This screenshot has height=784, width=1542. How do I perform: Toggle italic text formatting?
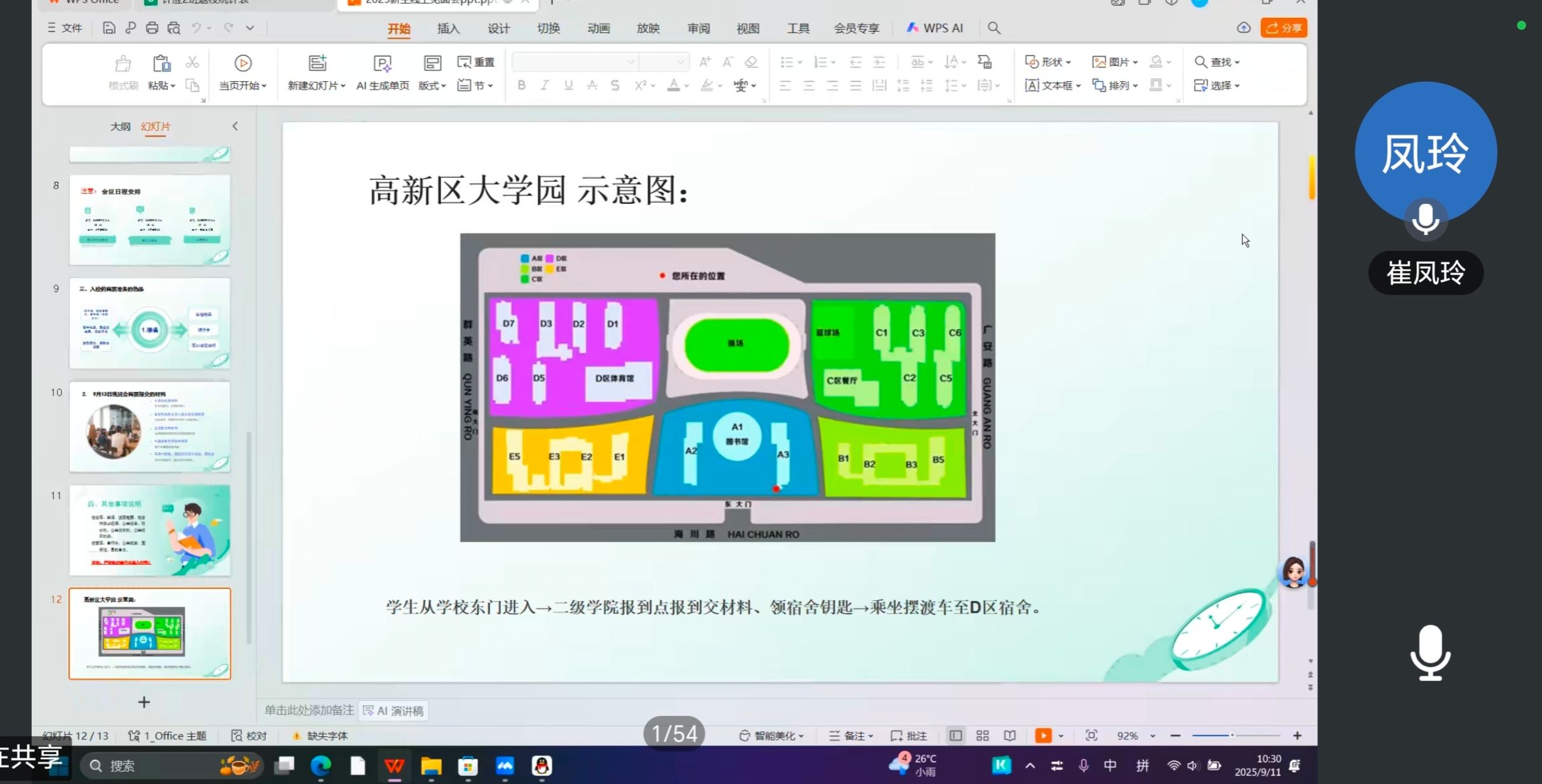click(x=545, y=85)
